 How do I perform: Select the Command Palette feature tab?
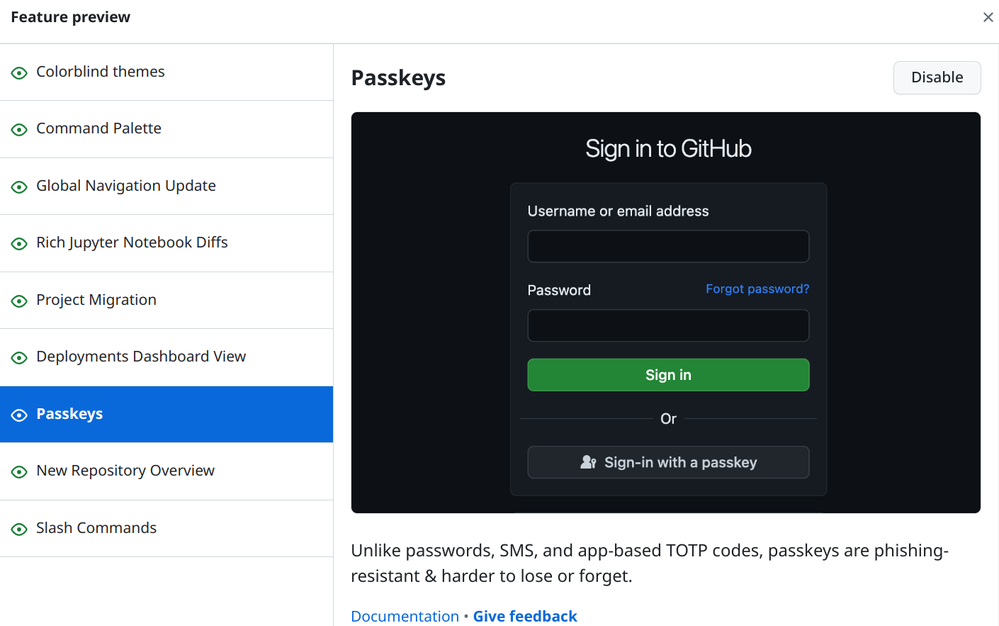pyautogui.click(x=99, y=129)
